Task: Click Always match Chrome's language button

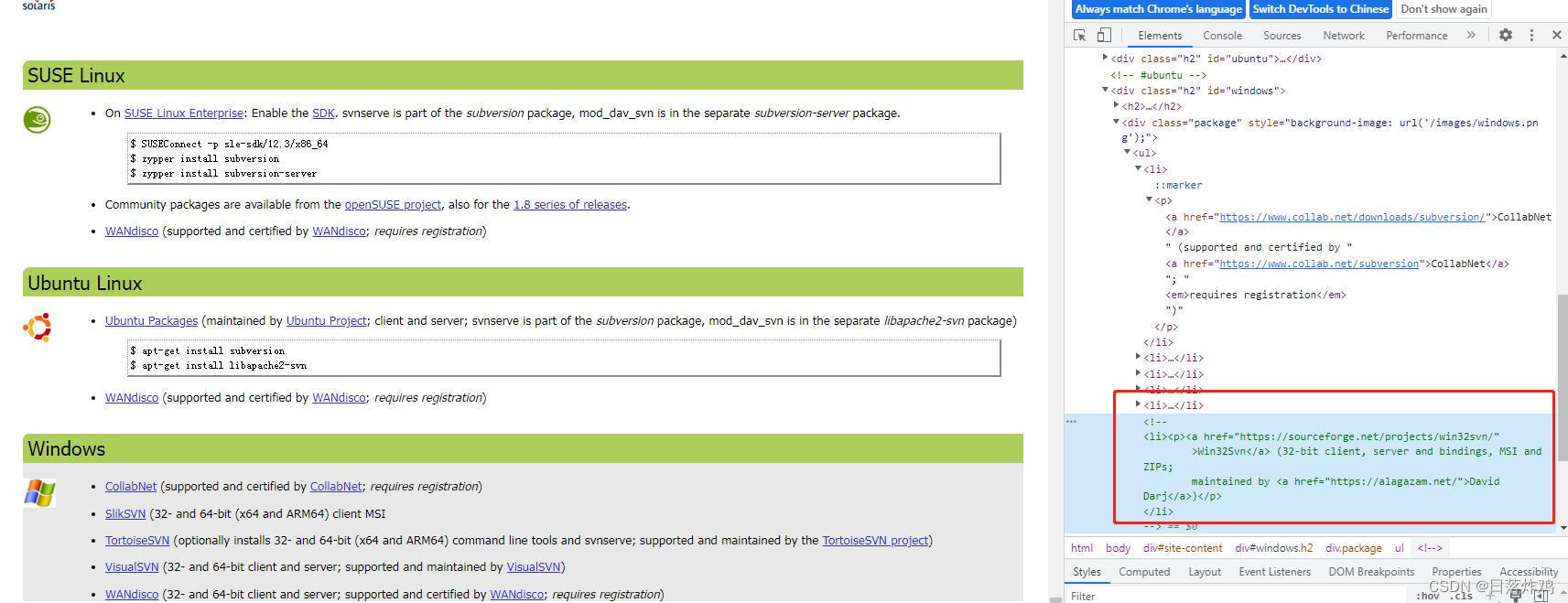Action: point(1158,9)
